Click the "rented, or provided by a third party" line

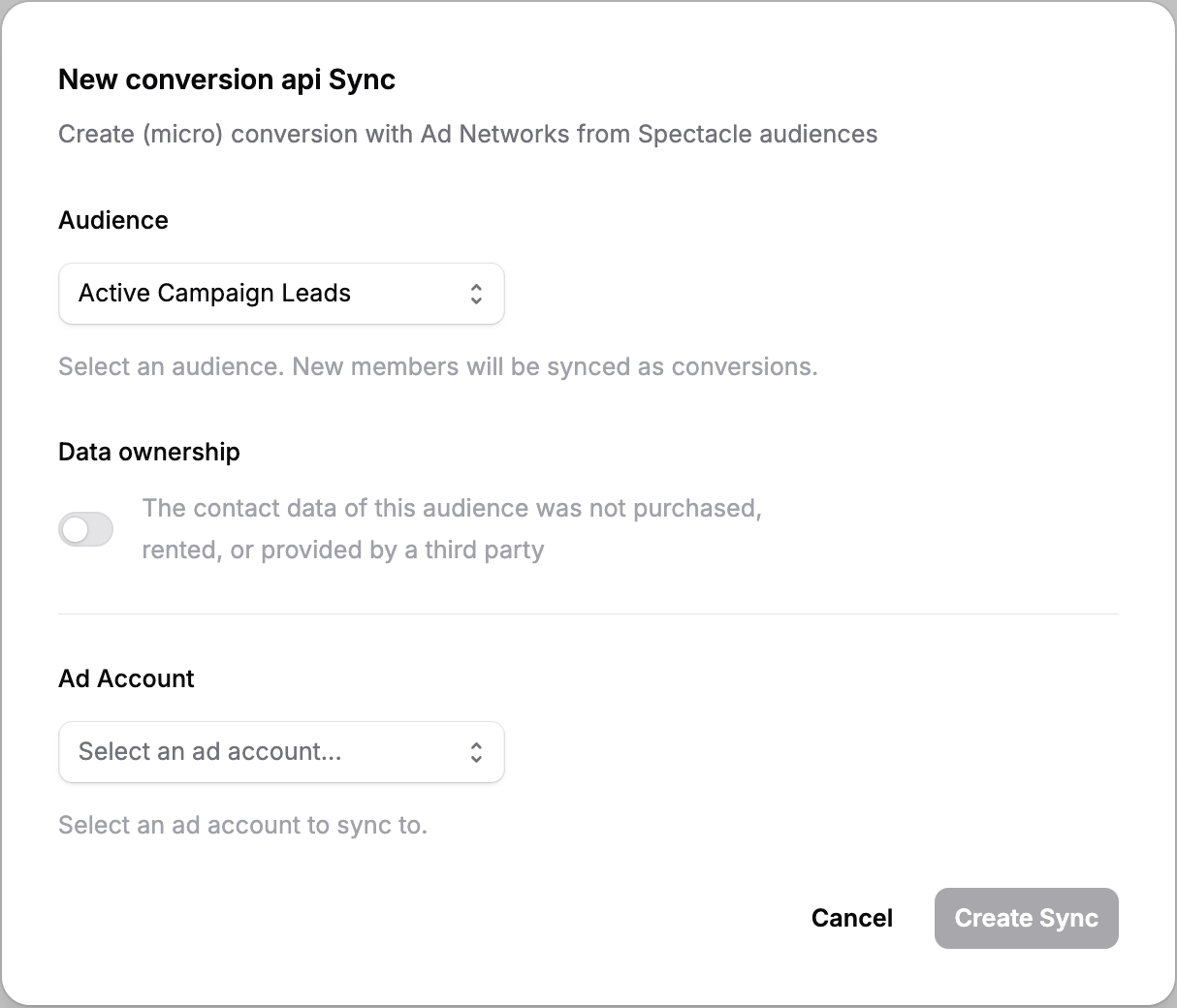342,551
